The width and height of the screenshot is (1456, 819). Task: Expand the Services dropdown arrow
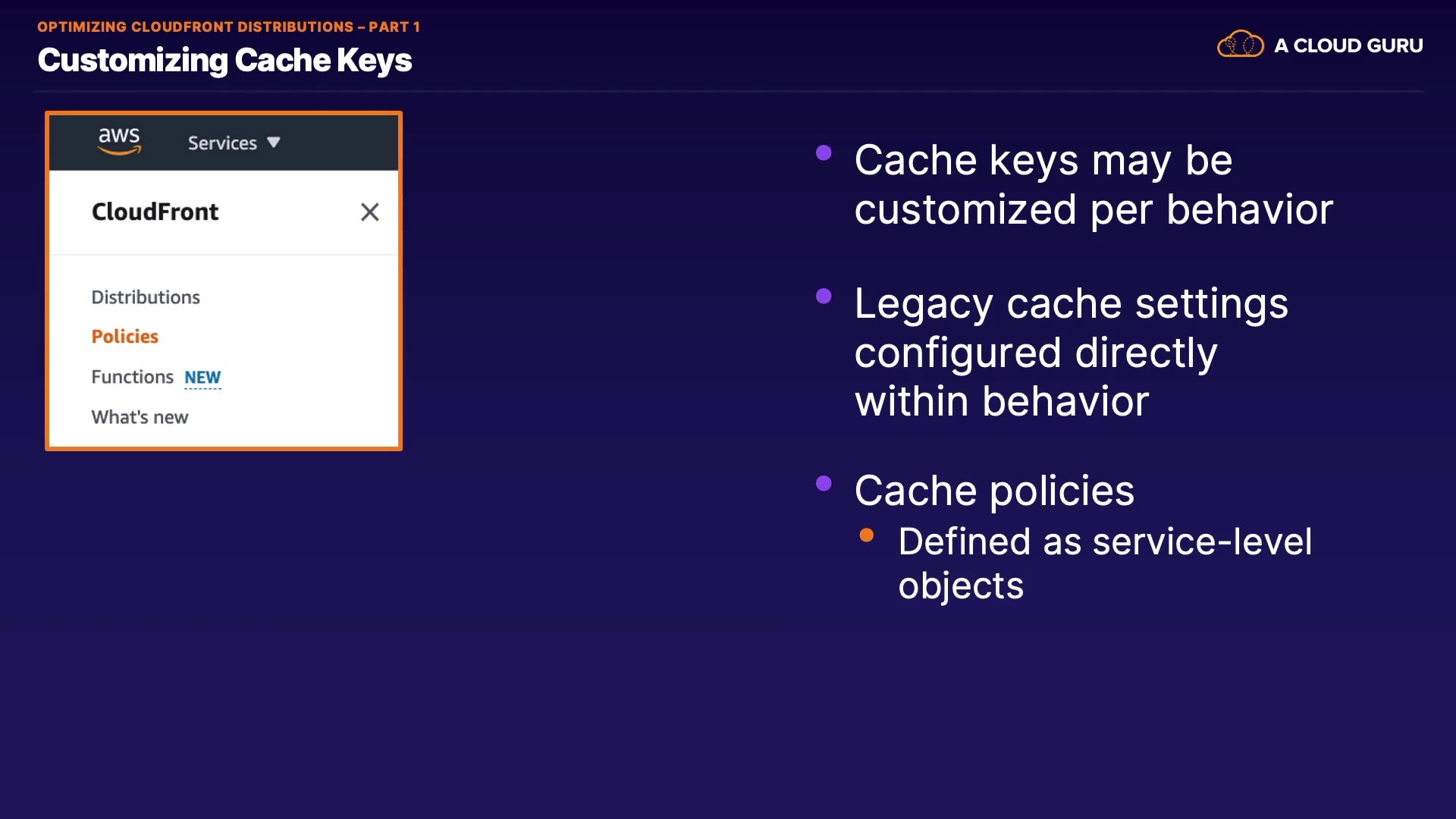pos(274,143)
